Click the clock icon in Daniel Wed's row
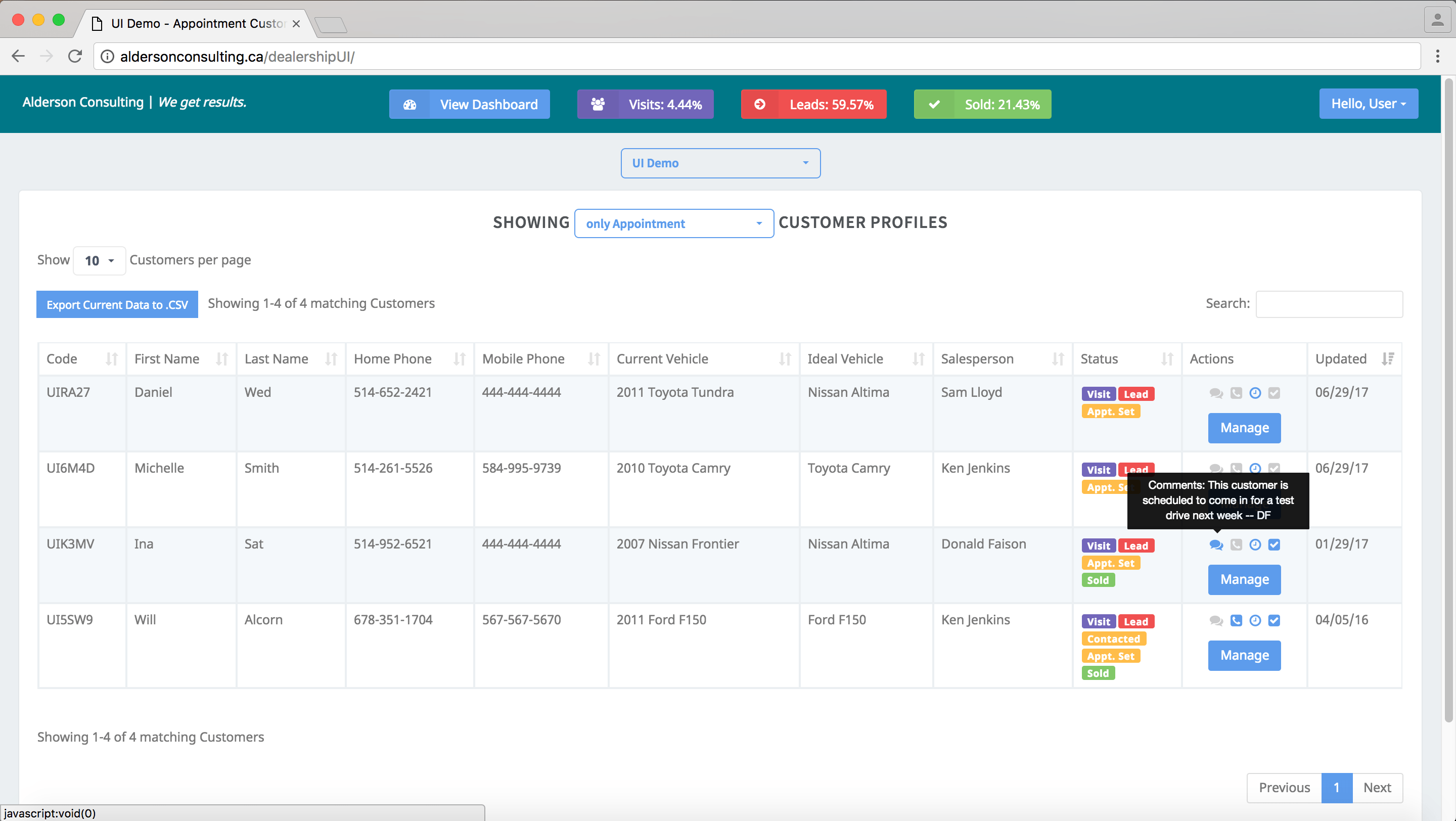 (1255, 393)
